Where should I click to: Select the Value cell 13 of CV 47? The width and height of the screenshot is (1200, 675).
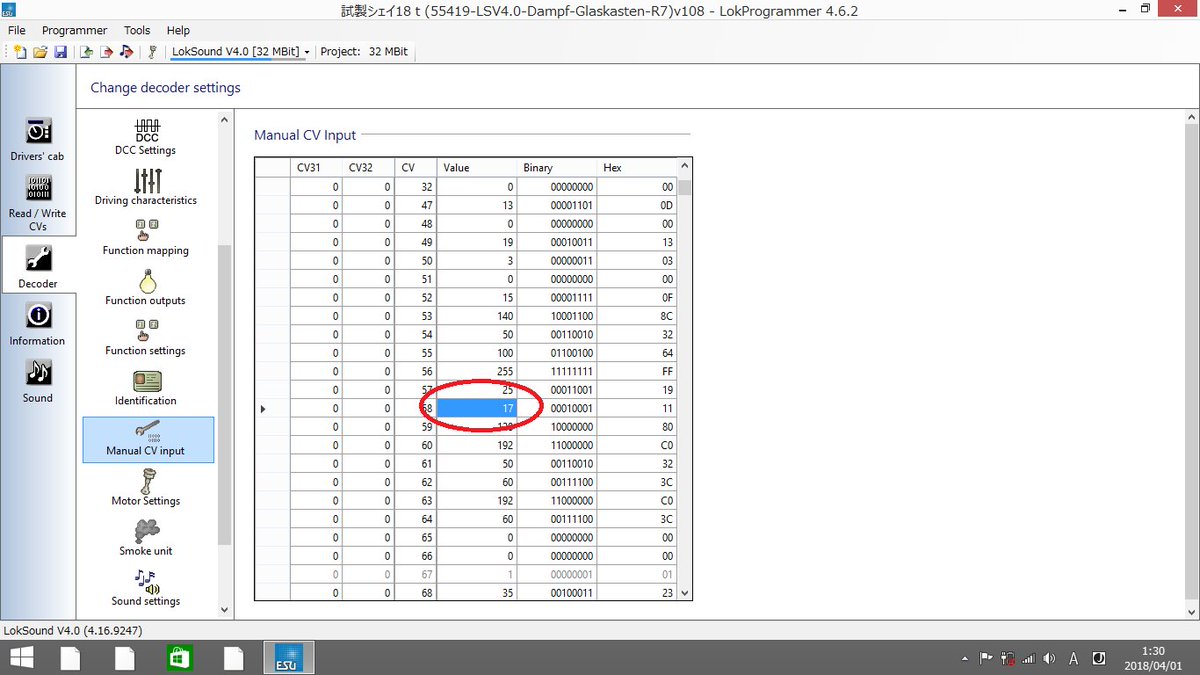coord(477,205)
